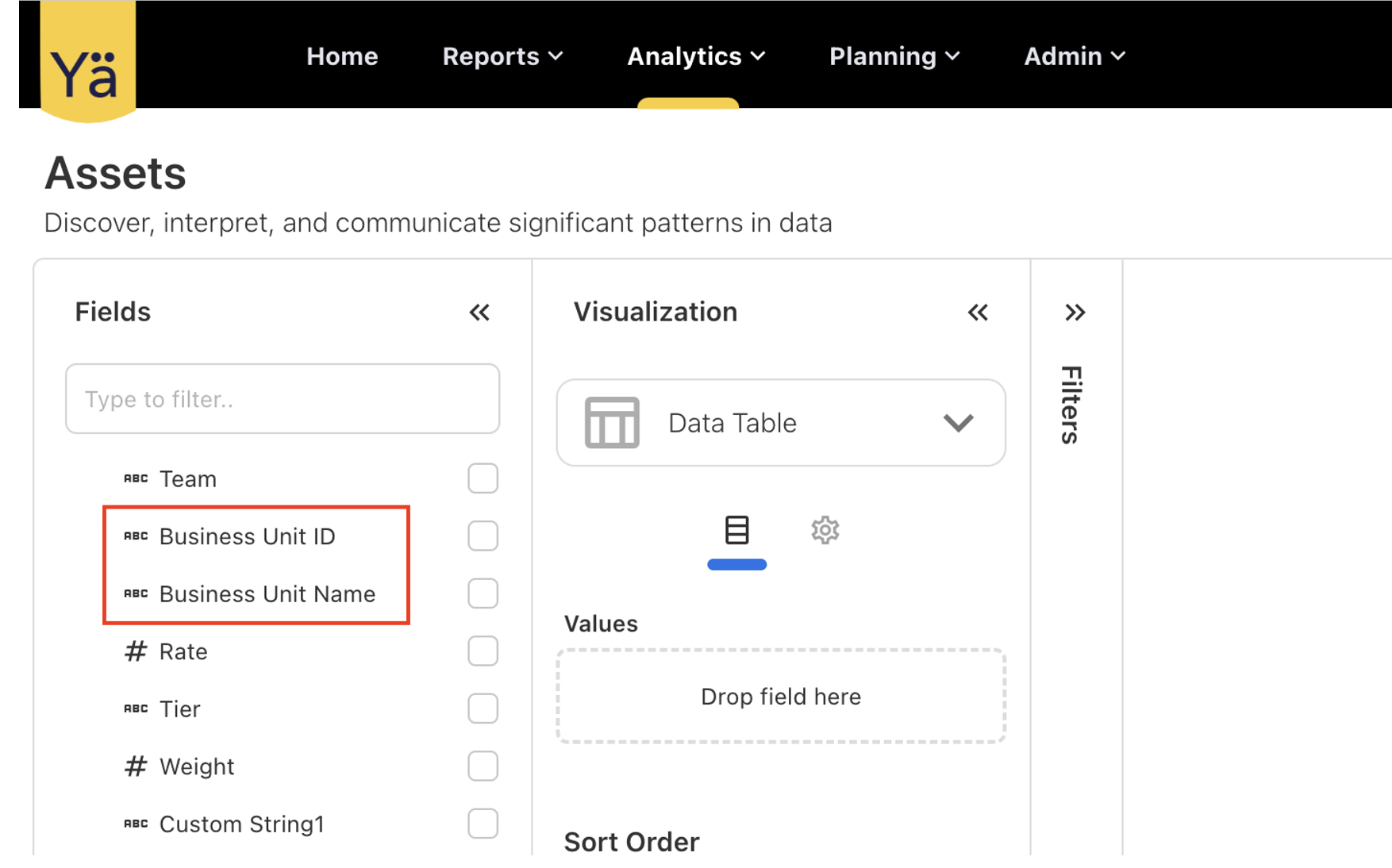Click the Values drop field area

781,697
